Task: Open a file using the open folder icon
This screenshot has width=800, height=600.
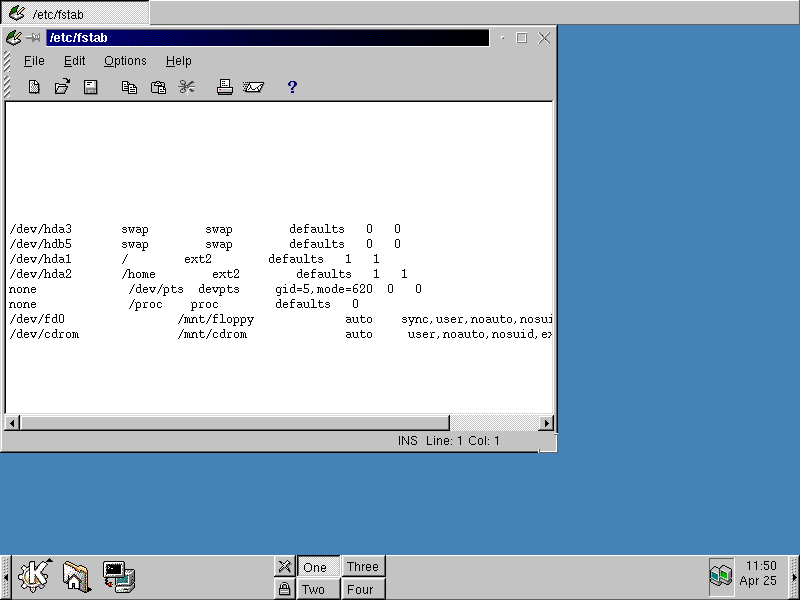Action: coord(62,87)
